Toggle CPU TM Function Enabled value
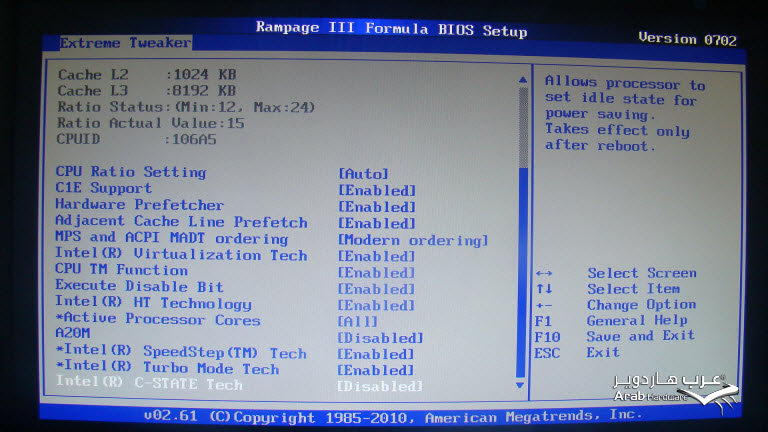768x432 pixels. [377, 273]
